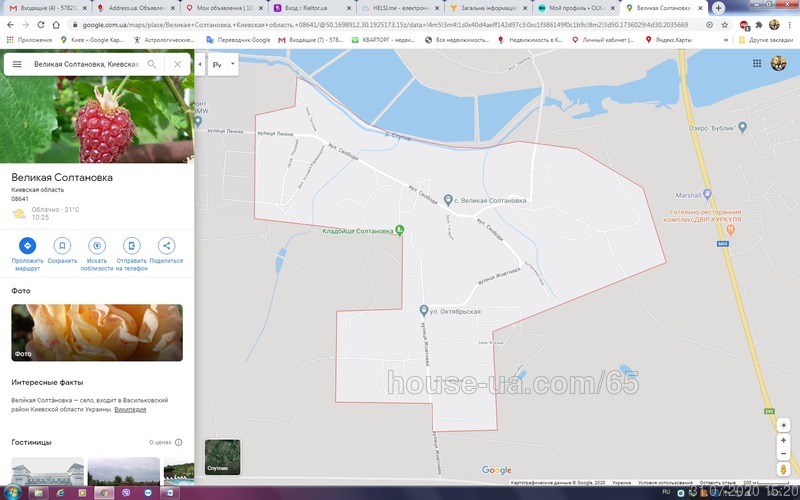Clear the search box with X
The image size is (800, 500).
(x=178, y=64)
